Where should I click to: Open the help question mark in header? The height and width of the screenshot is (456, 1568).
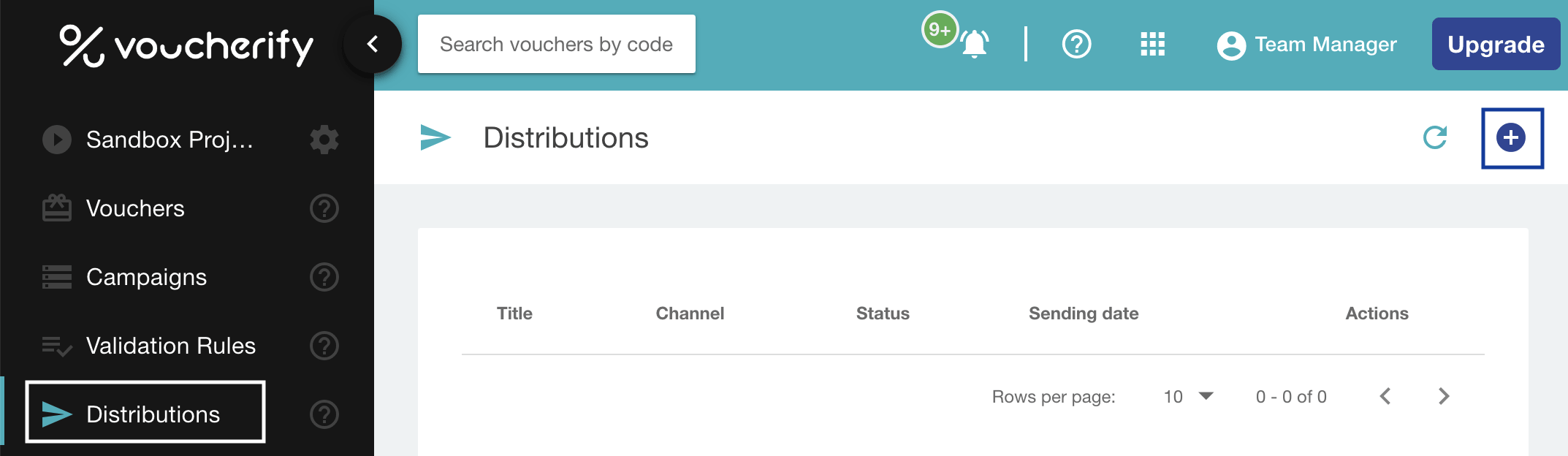[x=1076, y=45]
